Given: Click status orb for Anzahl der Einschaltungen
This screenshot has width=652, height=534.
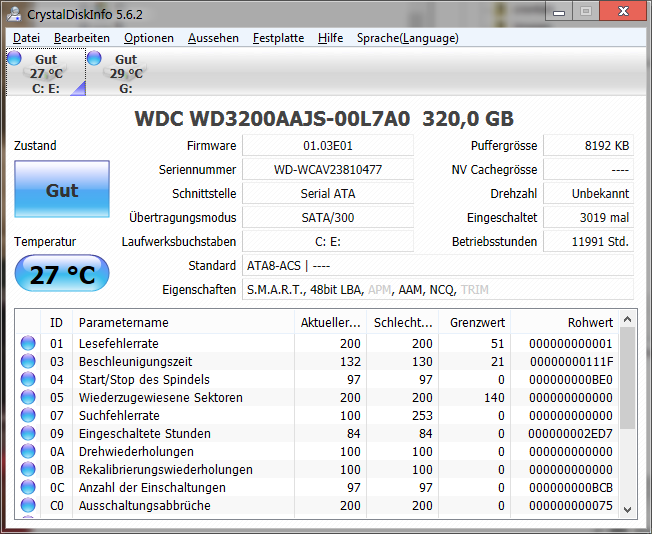Looking at the screenshot, I should [28, 487].
